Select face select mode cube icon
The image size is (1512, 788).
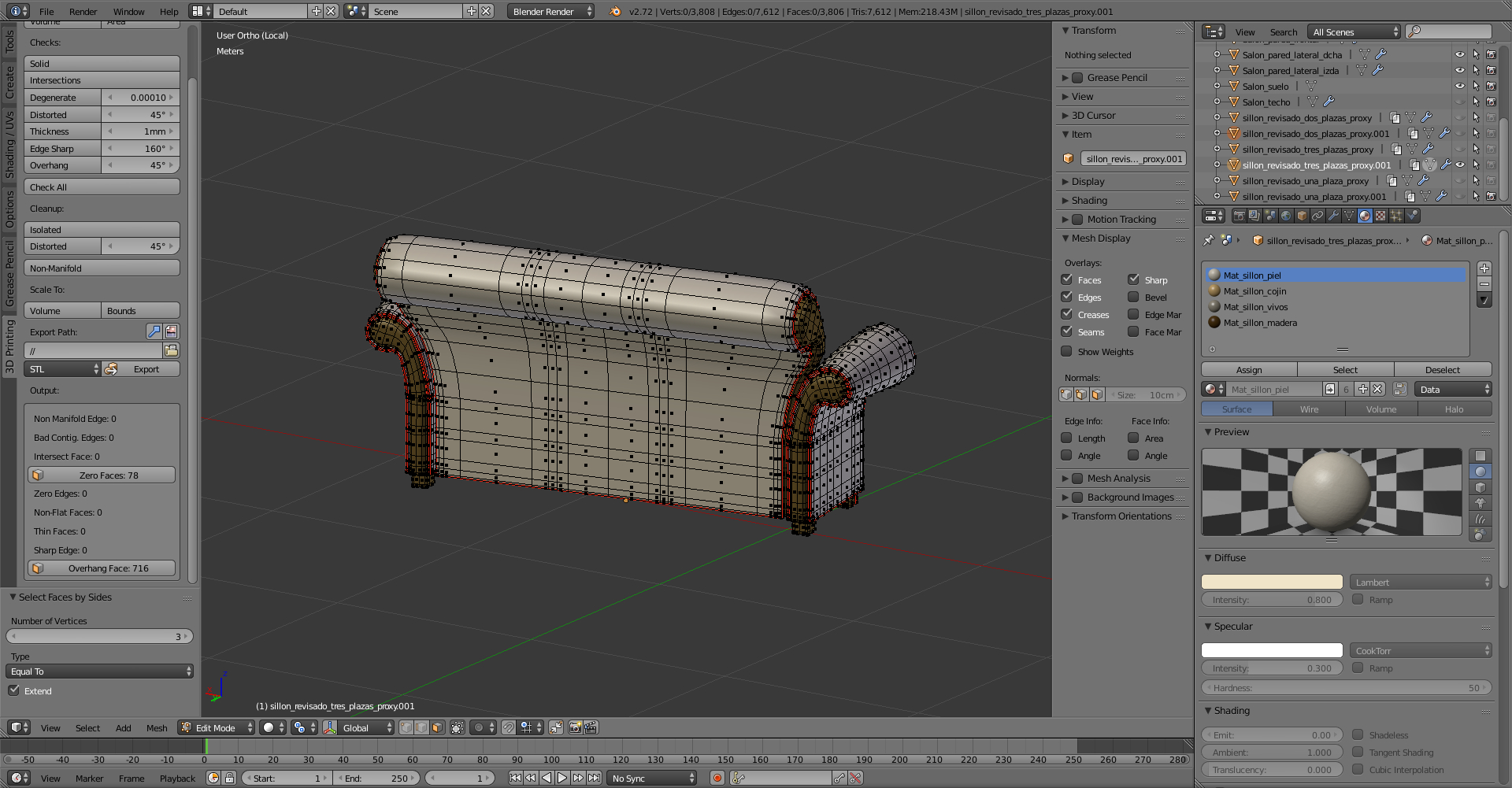437,728
